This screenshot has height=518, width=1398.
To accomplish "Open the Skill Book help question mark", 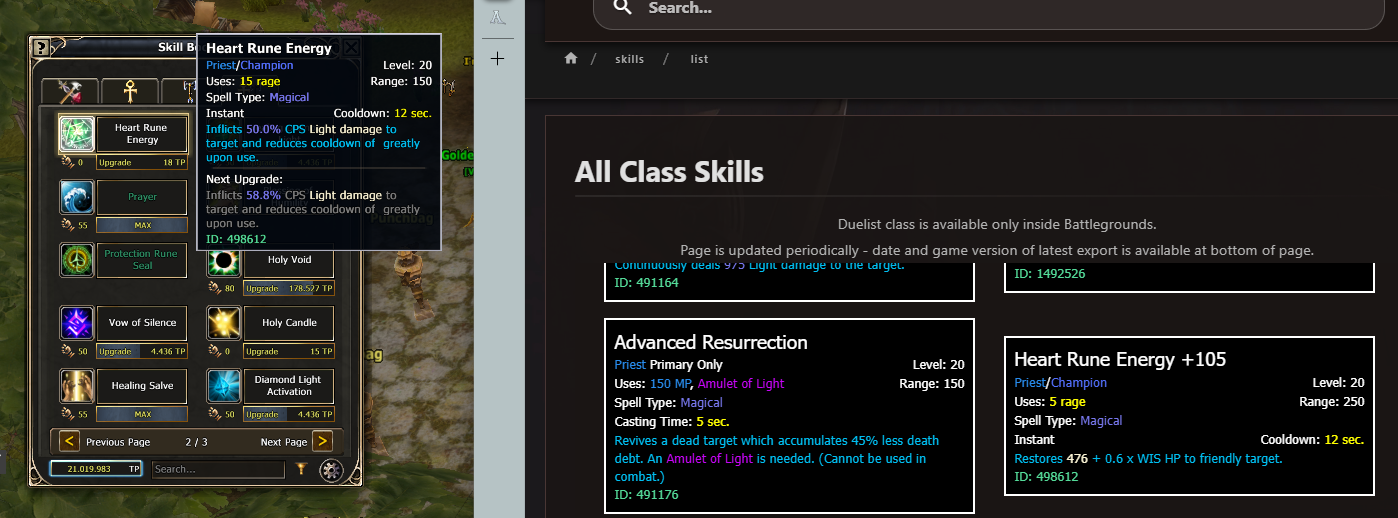I will [40, 47].
